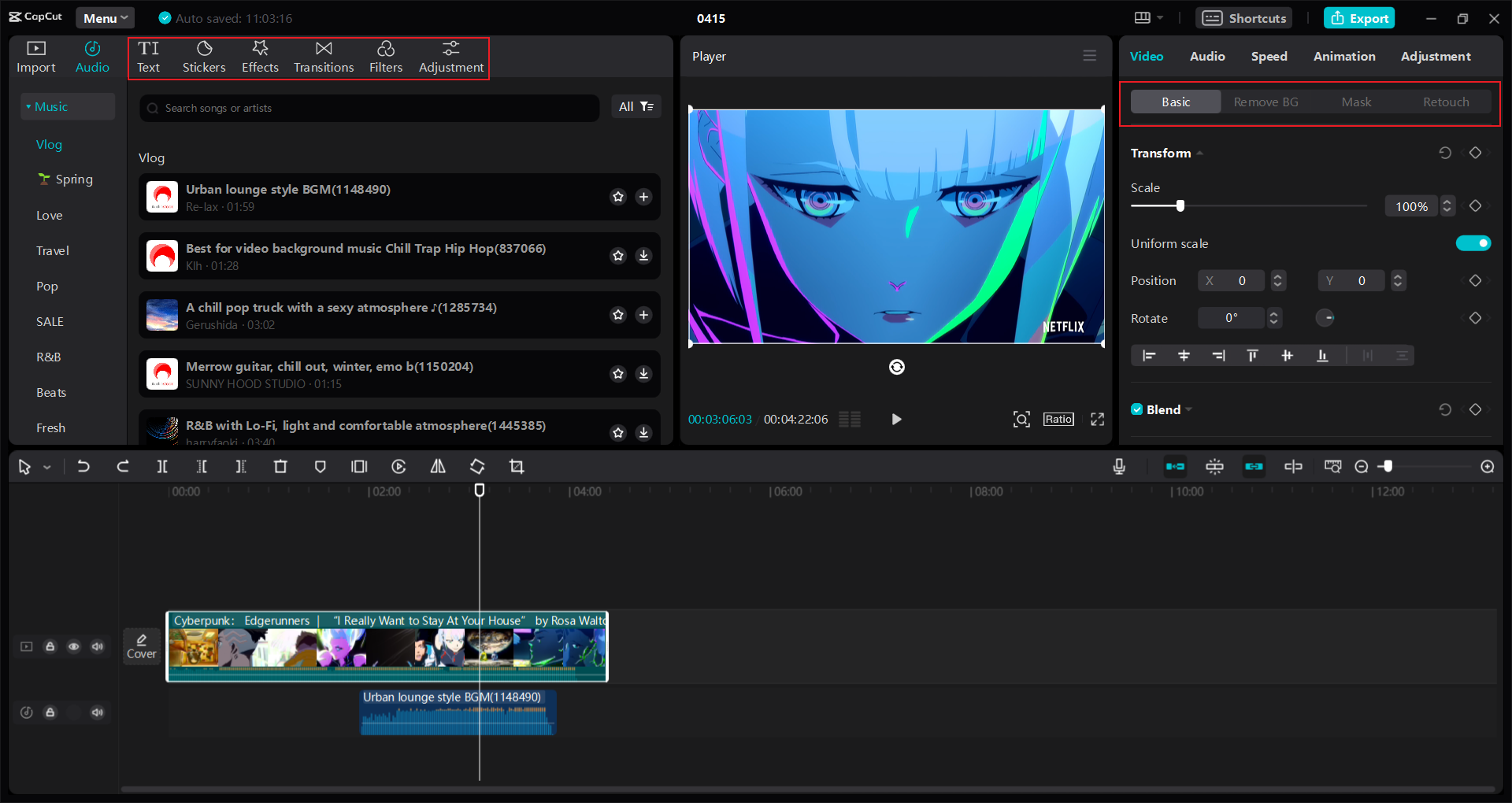
Task: Split the clip at the playhead
Action: pos(162,467)
